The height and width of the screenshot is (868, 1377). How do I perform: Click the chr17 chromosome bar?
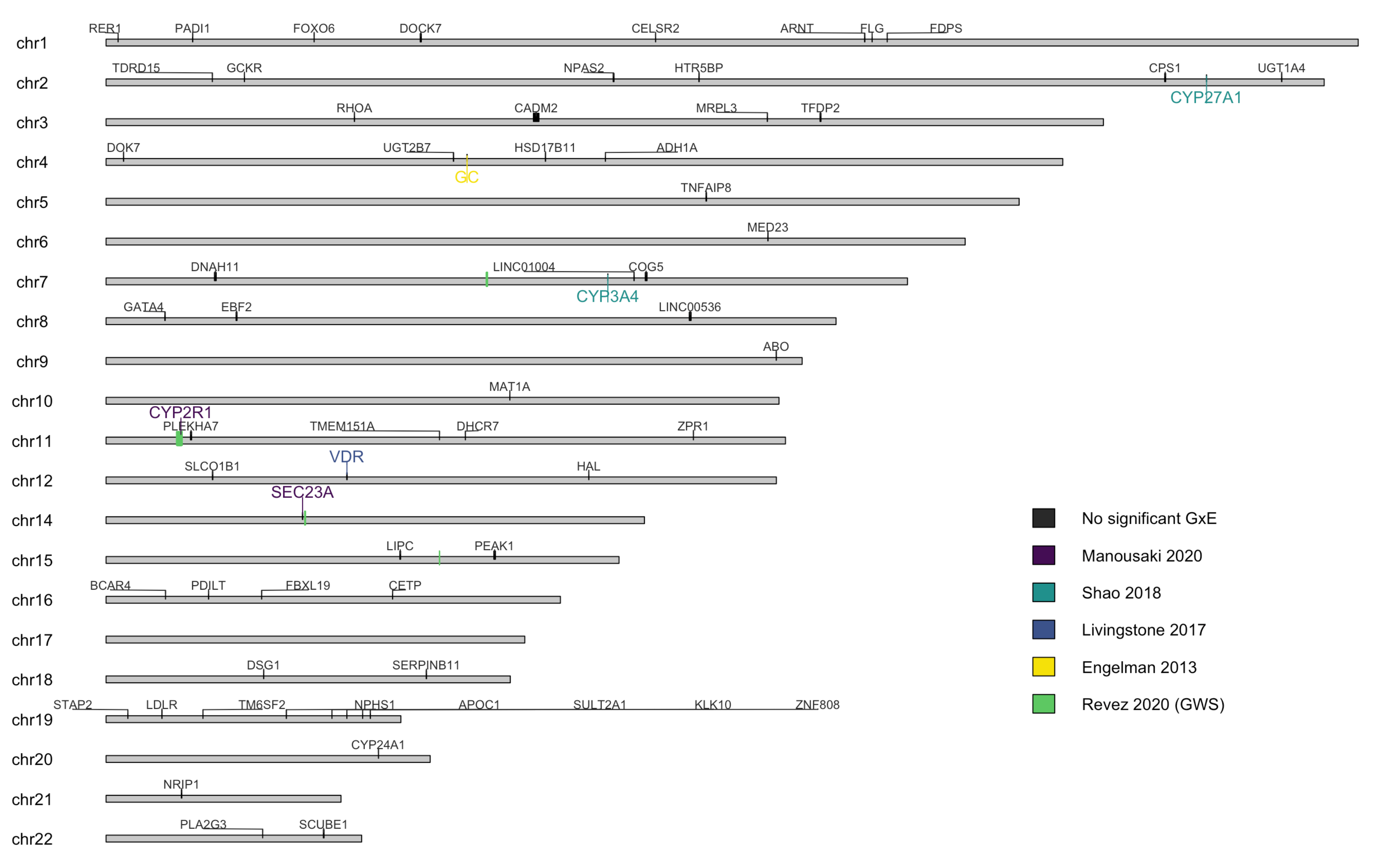tap(314, 639)
